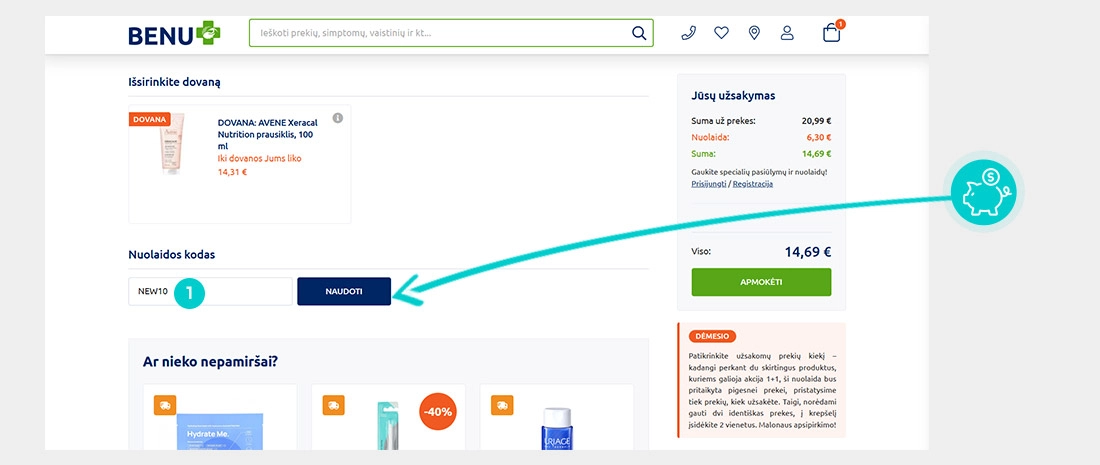Click delivery truck icon on -40% product
The image size is (1100, 465).
coord(333,405)
